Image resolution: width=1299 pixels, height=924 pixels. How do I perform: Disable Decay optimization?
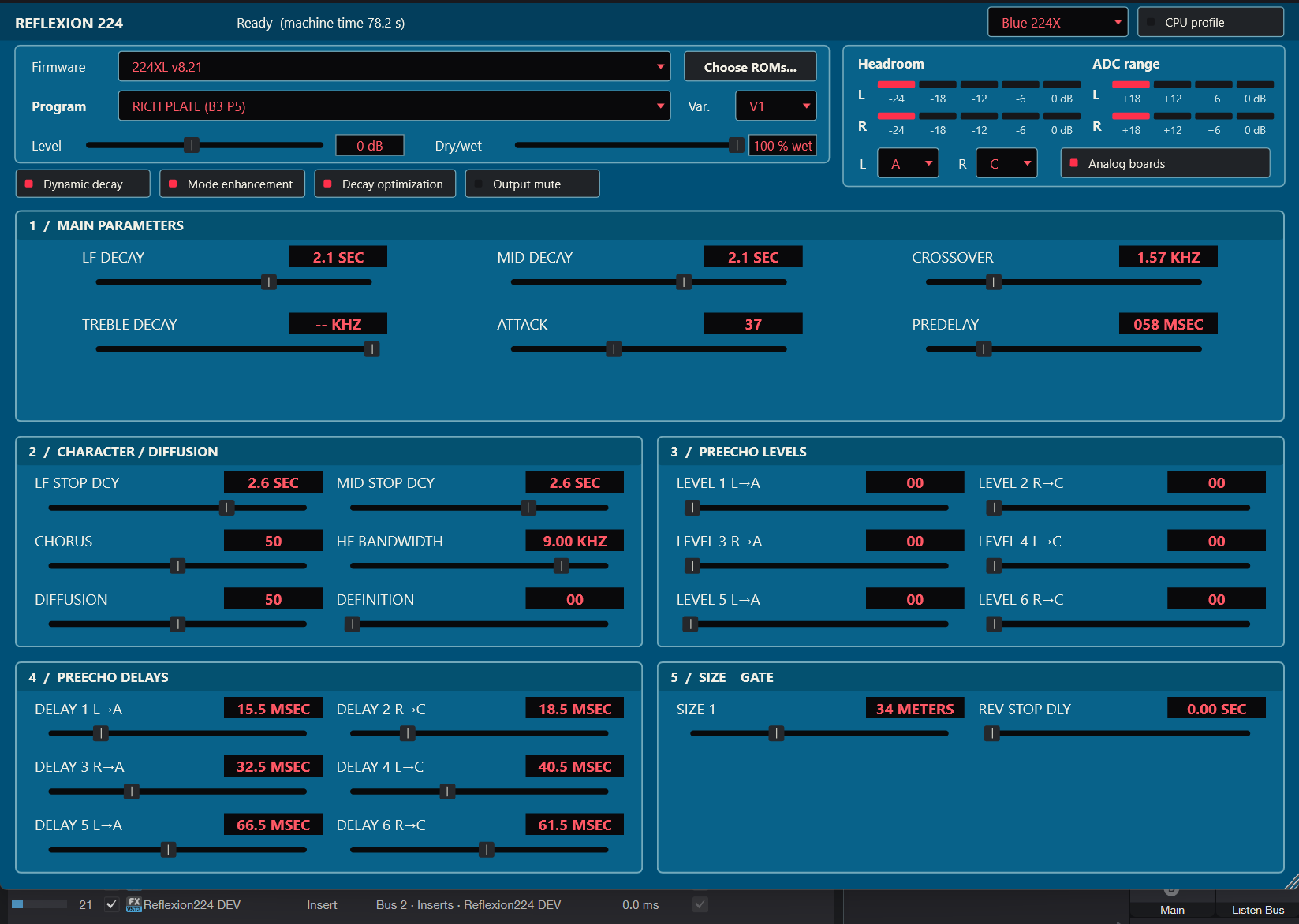coord(385,184)
